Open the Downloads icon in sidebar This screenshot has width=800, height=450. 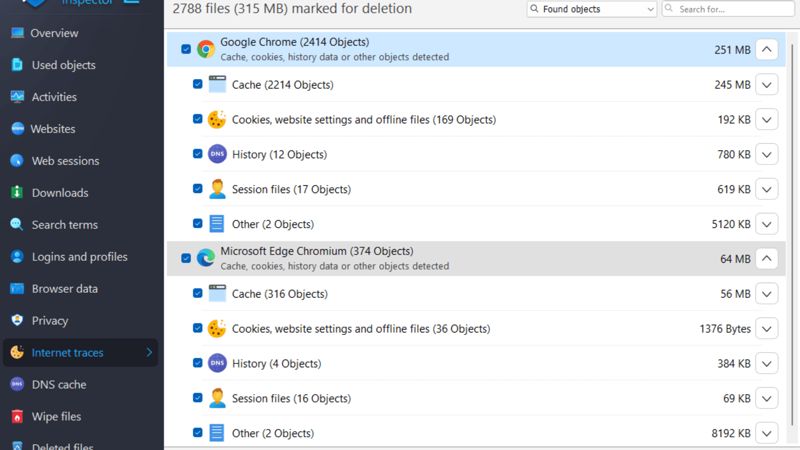17,192
